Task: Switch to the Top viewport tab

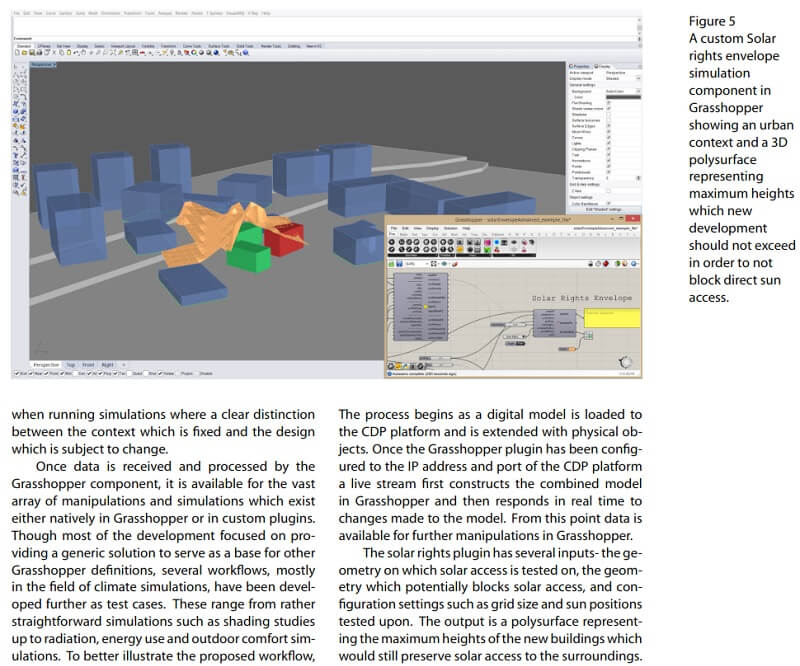Action: pos(73,366)
